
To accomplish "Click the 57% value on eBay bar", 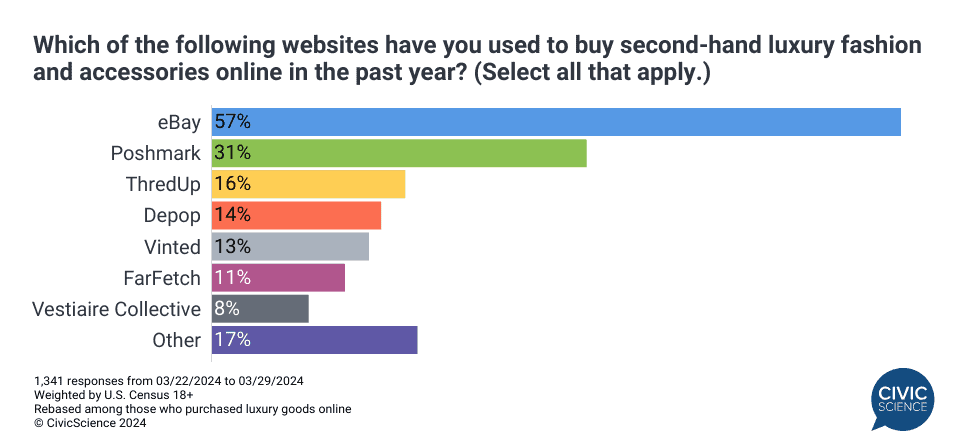I will point(232,122).
